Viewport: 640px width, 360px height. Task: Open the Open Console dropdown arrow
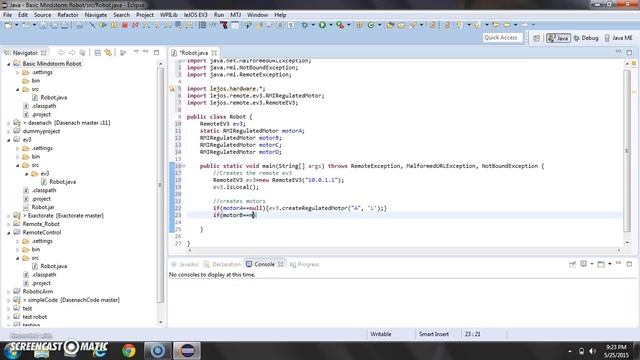coord(609,264)
